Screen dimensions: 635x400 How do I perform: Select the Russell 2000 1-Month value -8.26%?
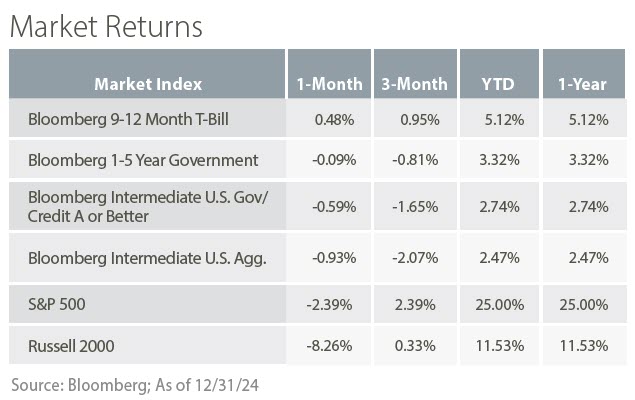328,346
